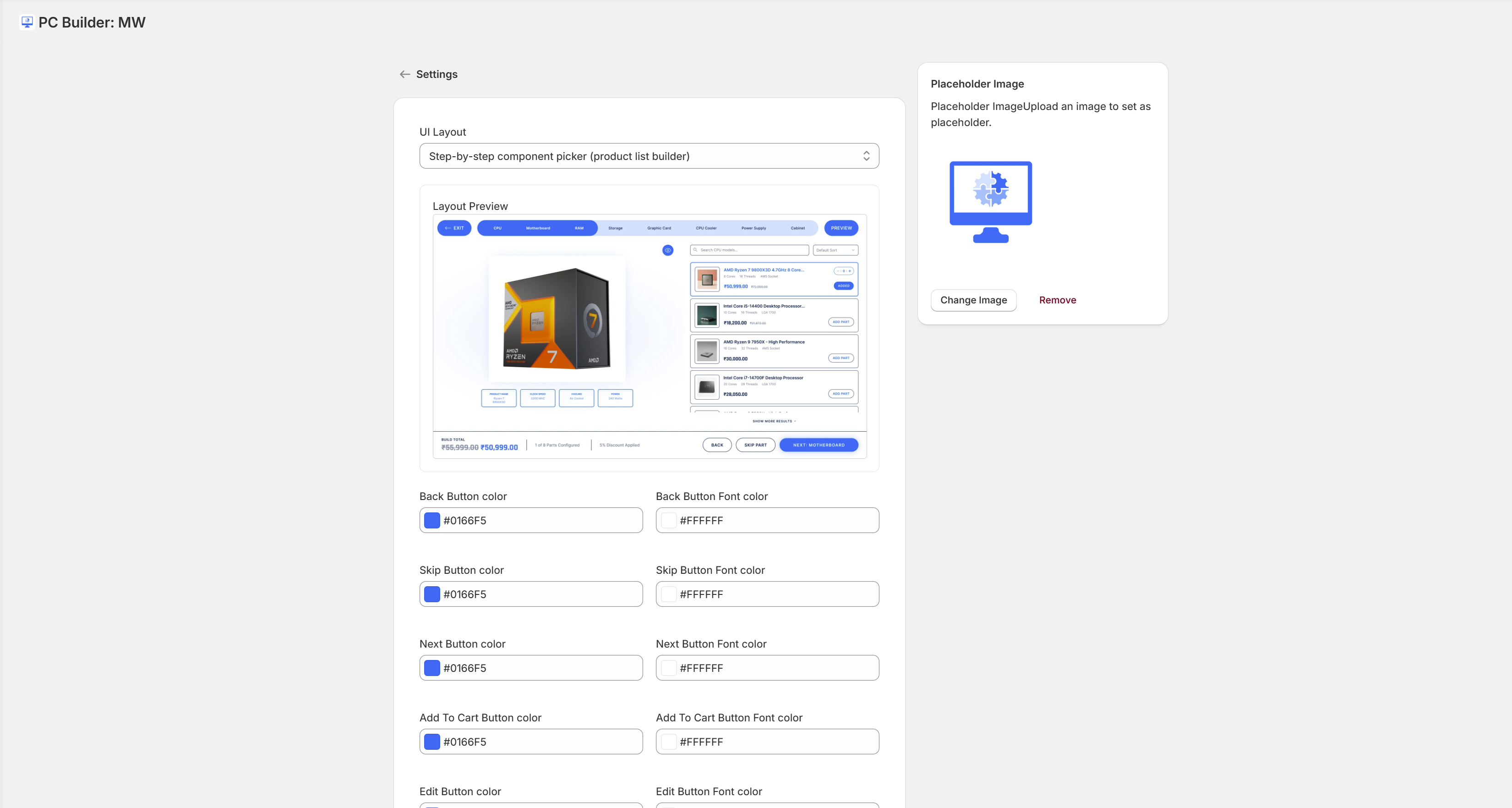Open the Default Sort dropdown in the preview
This screenshot has height=808, width=1512.
[x=835, y=250]
